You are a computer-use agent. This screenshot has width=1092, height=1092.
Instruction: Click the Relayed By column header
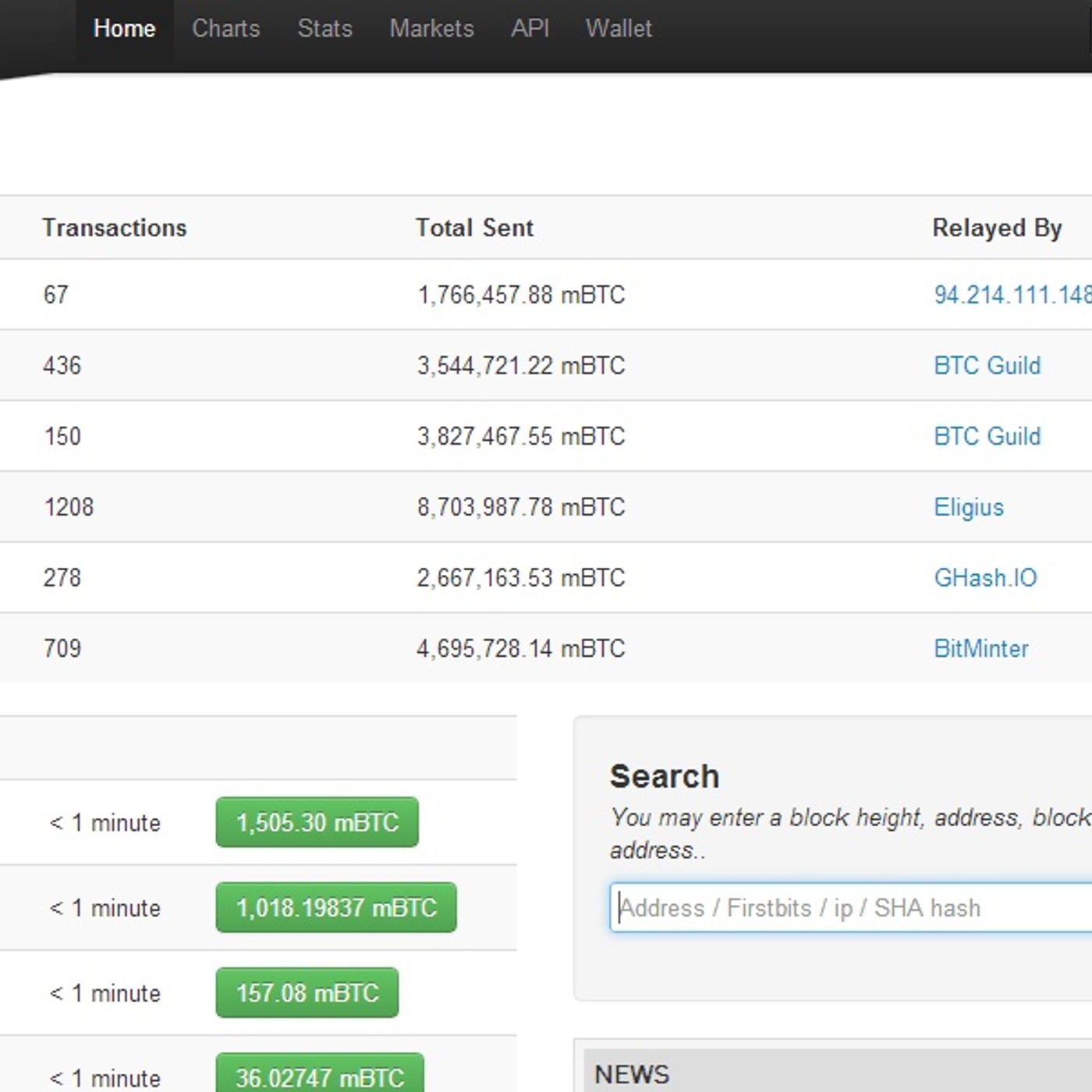coord(997,228)
